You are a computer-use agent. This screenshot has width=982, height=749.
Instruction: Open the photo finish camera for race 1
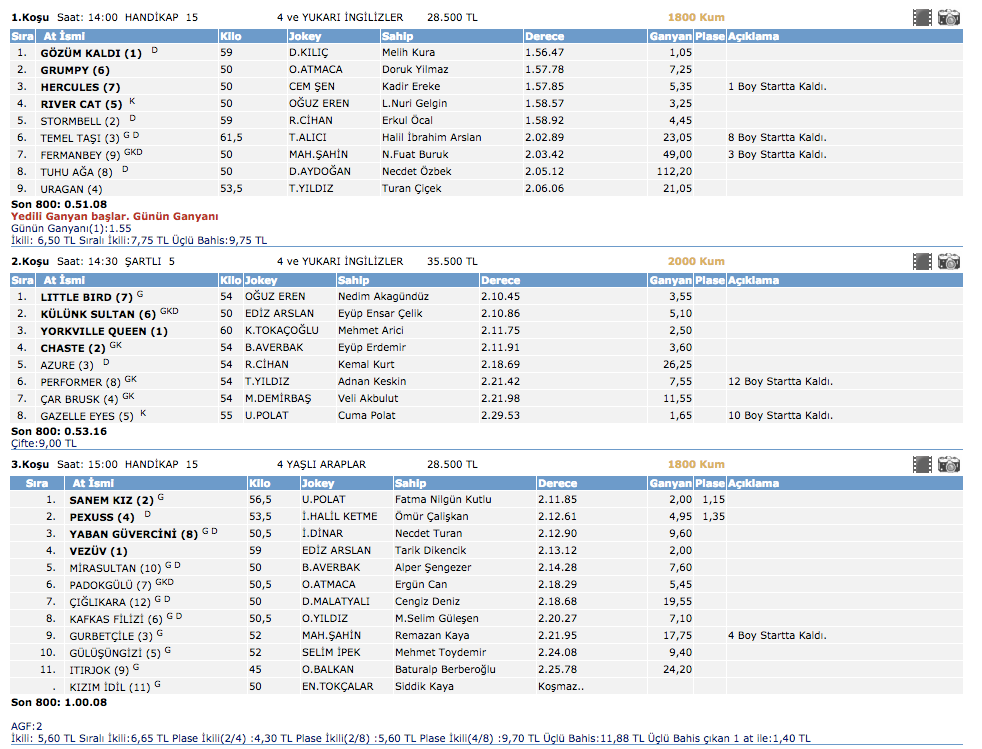[x=949, y=17]
